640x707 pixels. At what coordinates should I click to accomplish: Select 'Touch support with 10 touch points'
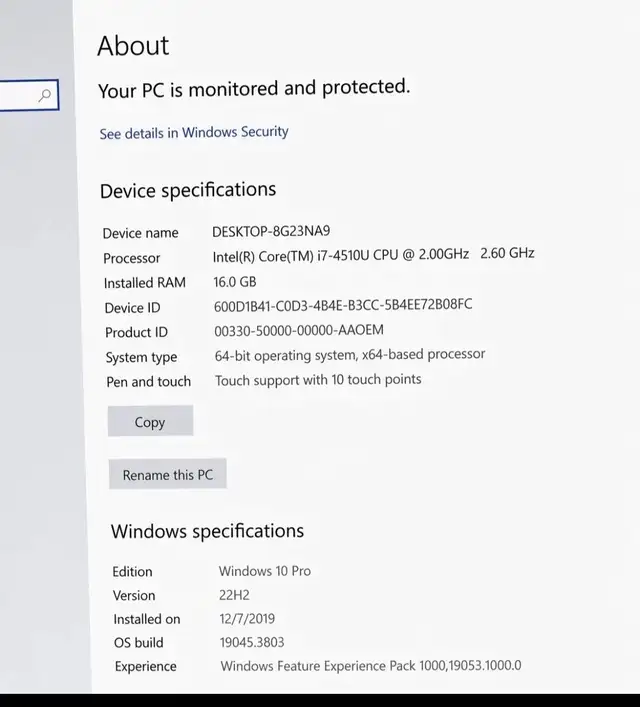click(318, 380)
